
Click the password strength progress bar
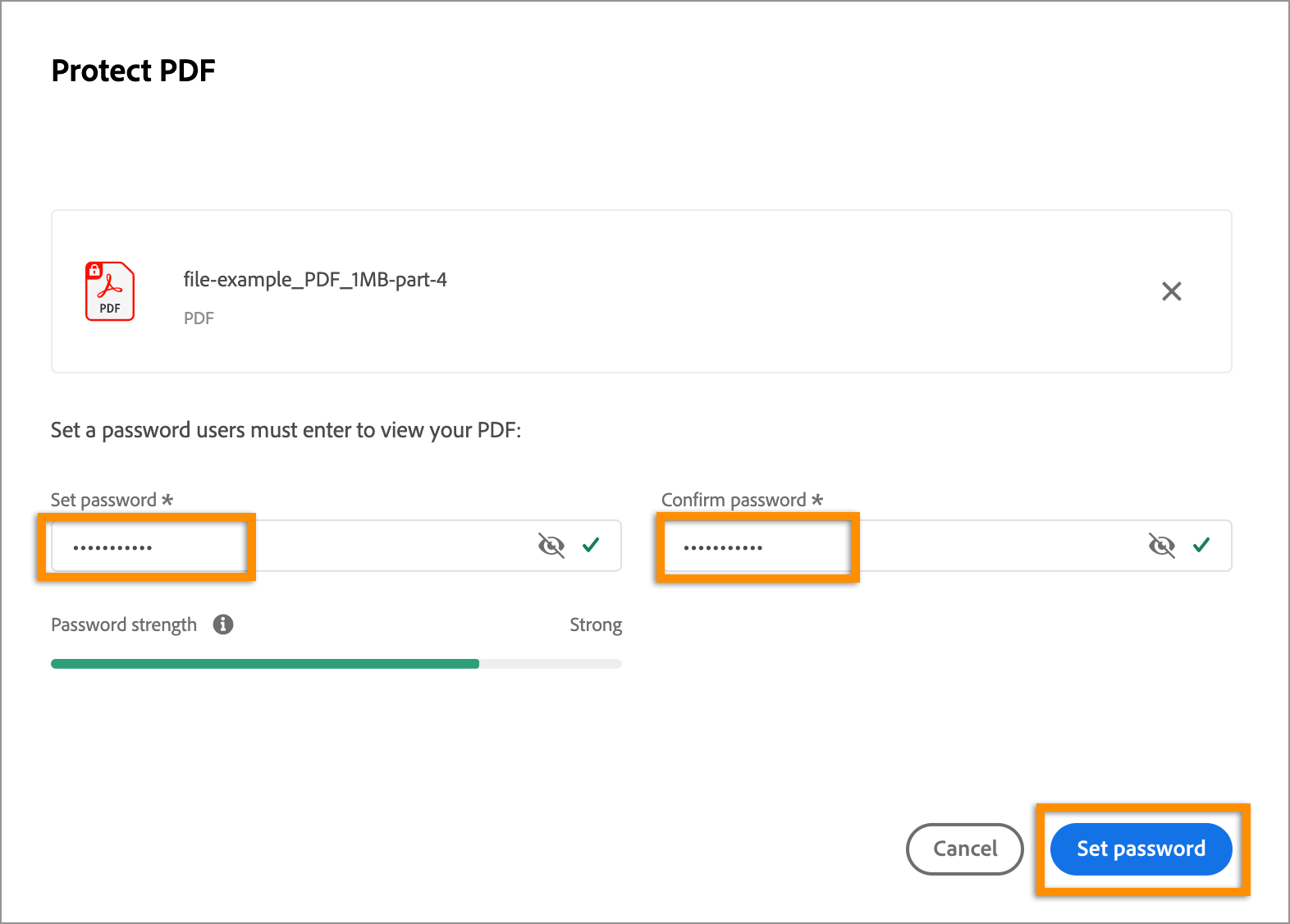[x=336, y=663]
